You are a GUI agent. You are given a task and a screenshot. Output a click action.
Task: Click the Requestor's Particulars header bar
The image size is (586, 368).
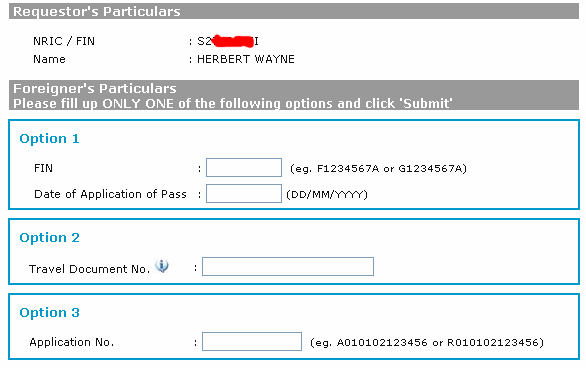[294, 11]
